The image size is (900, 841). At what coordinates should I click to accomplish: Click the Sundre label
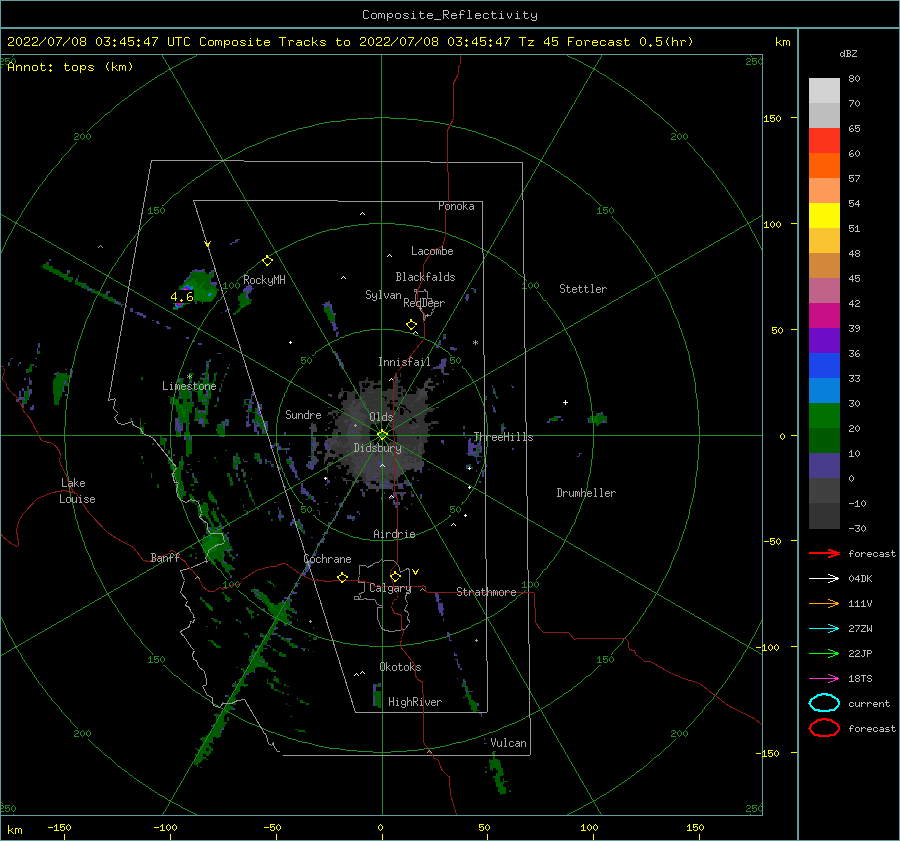303,414
